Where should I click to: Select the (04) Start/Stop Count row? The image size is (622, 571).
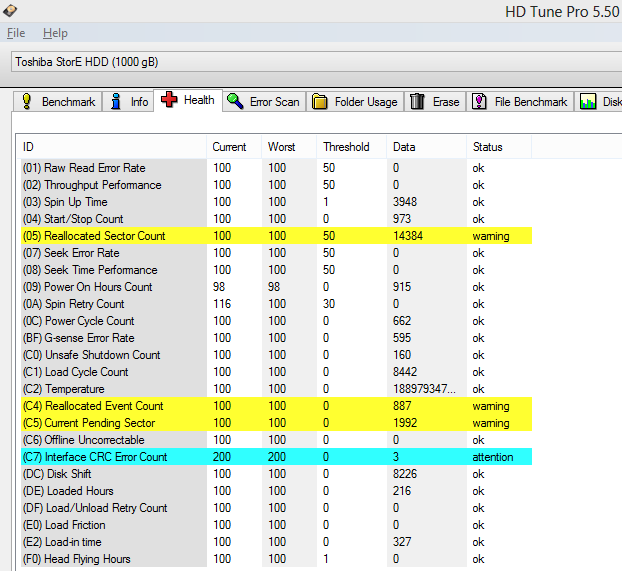pos(276,219)
